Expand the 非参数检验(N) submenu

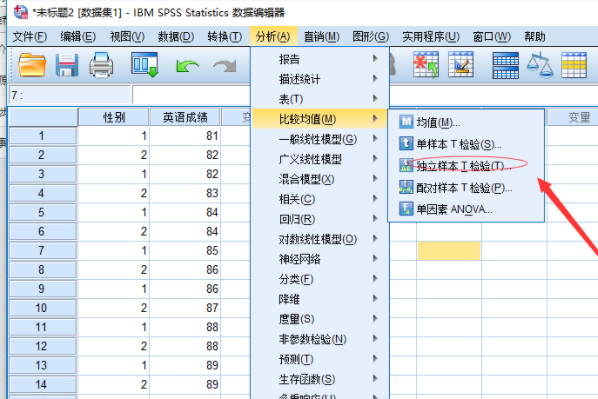320,339
